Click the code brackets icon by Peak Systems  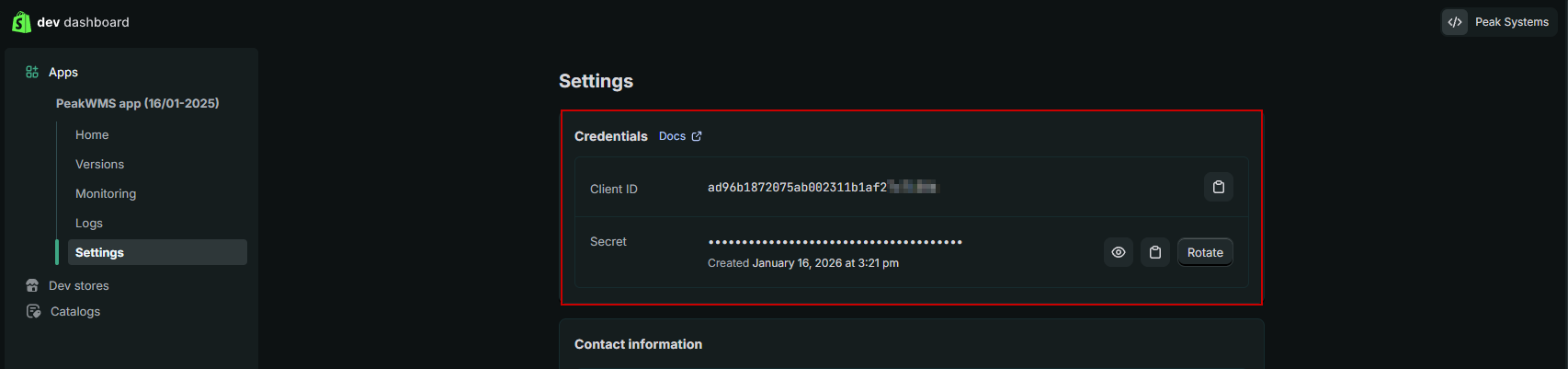[x=1455, y=22]
